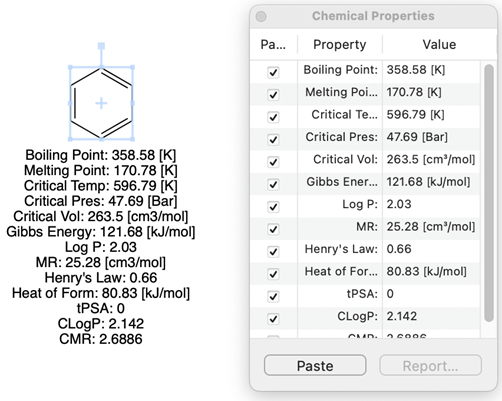Click the rotation handle above the benzene structure
502x401 pixels.
click(101, 46)
